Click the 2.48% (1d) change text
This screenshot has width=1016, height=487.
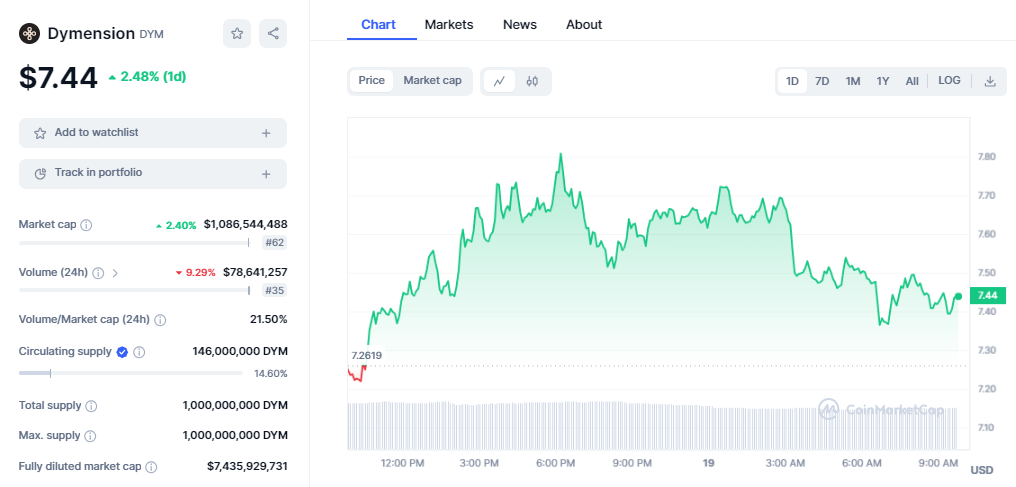(x=153, y=76)
